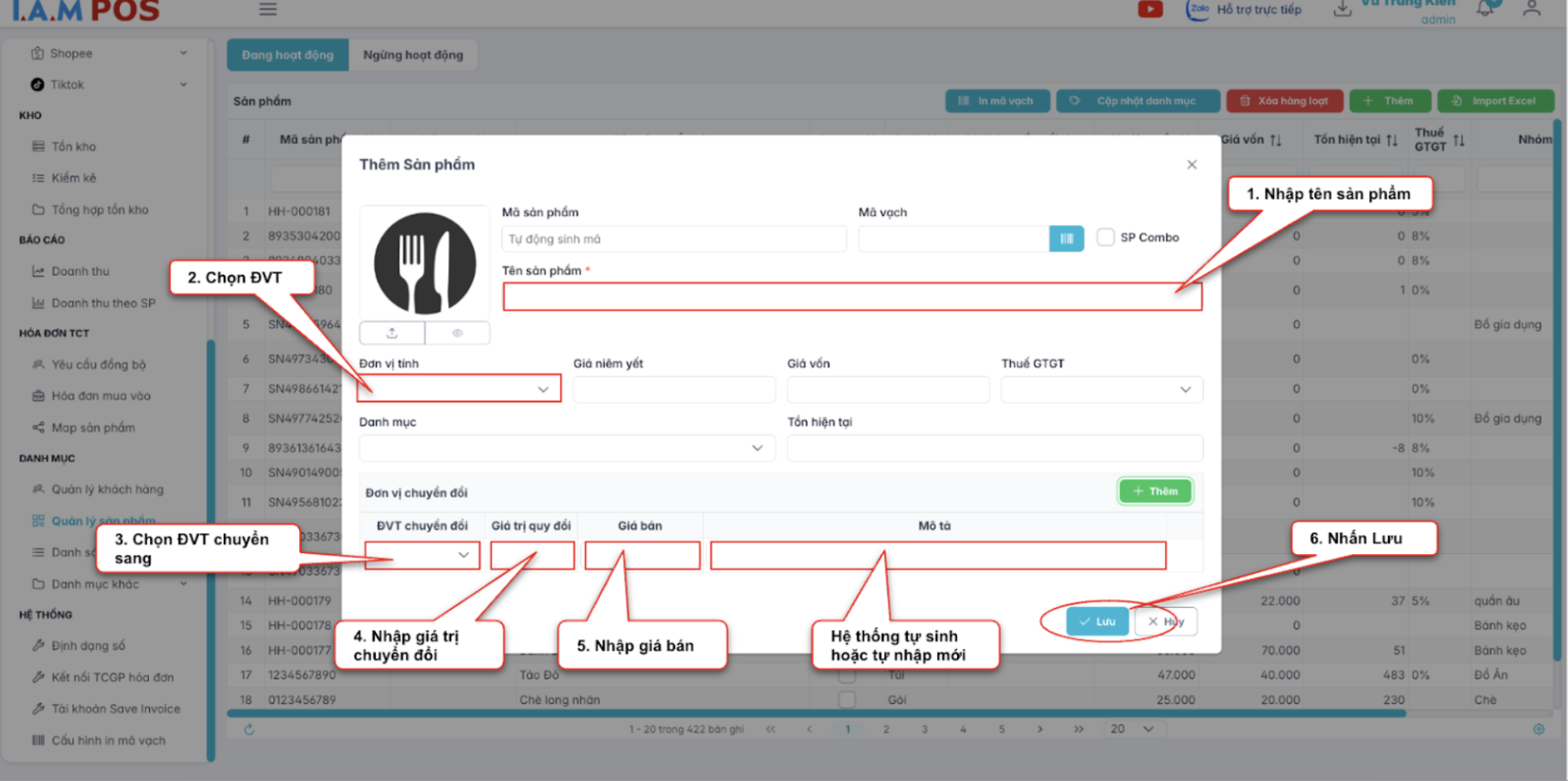Click the barcode scan icon beside Mã vạch
This screenshot has height=781, width=1568.
click(1066, 239)
